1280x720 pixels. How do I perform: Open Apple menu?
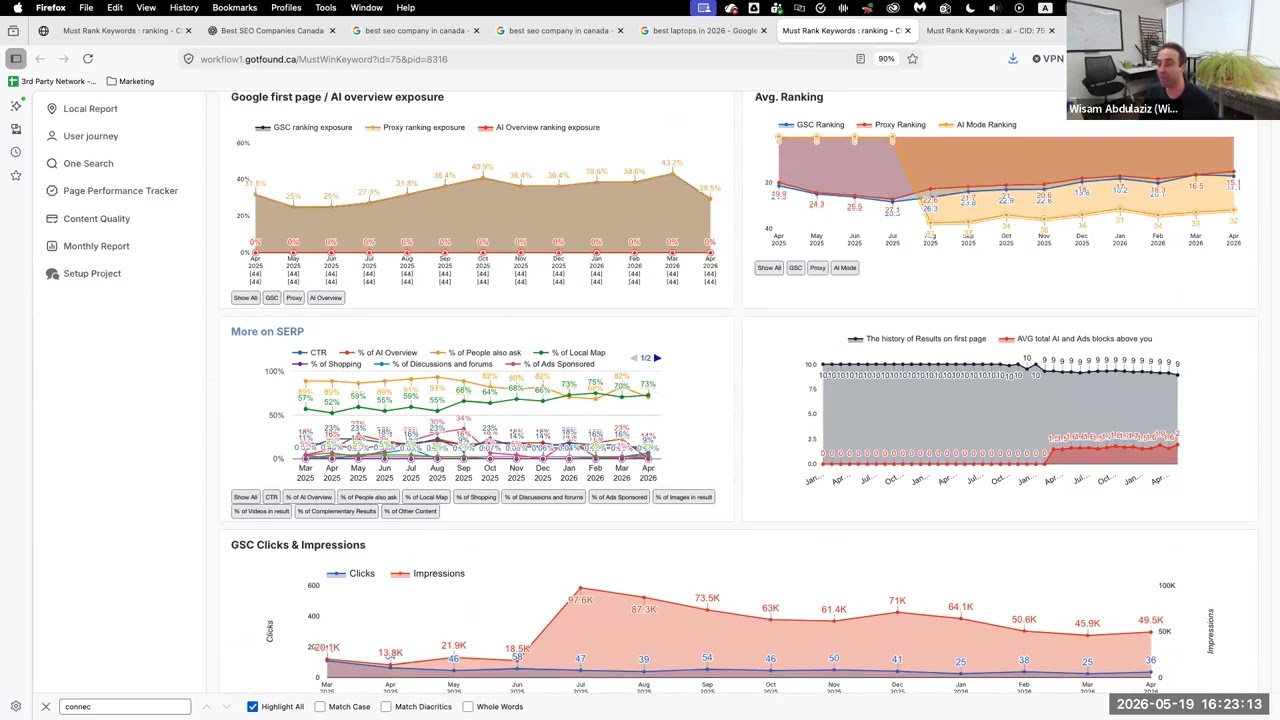coord(18,8)
